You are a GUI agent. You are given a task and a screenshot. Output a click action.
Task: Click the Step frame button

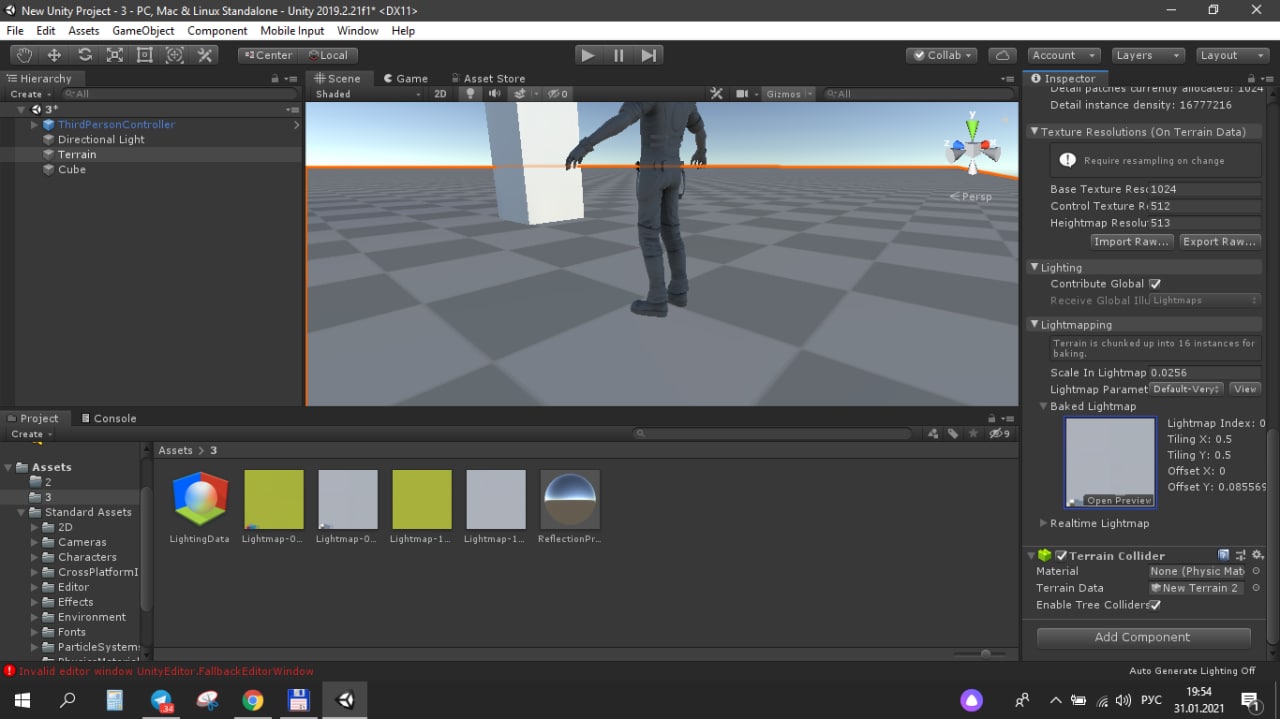[648, 55]
